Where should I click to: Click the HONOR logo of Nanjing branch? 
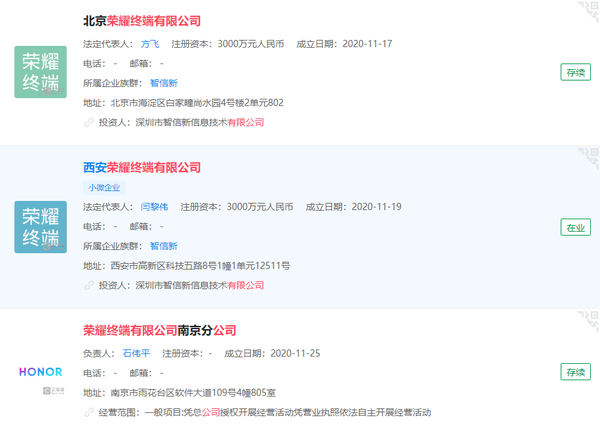pos(41,372)
